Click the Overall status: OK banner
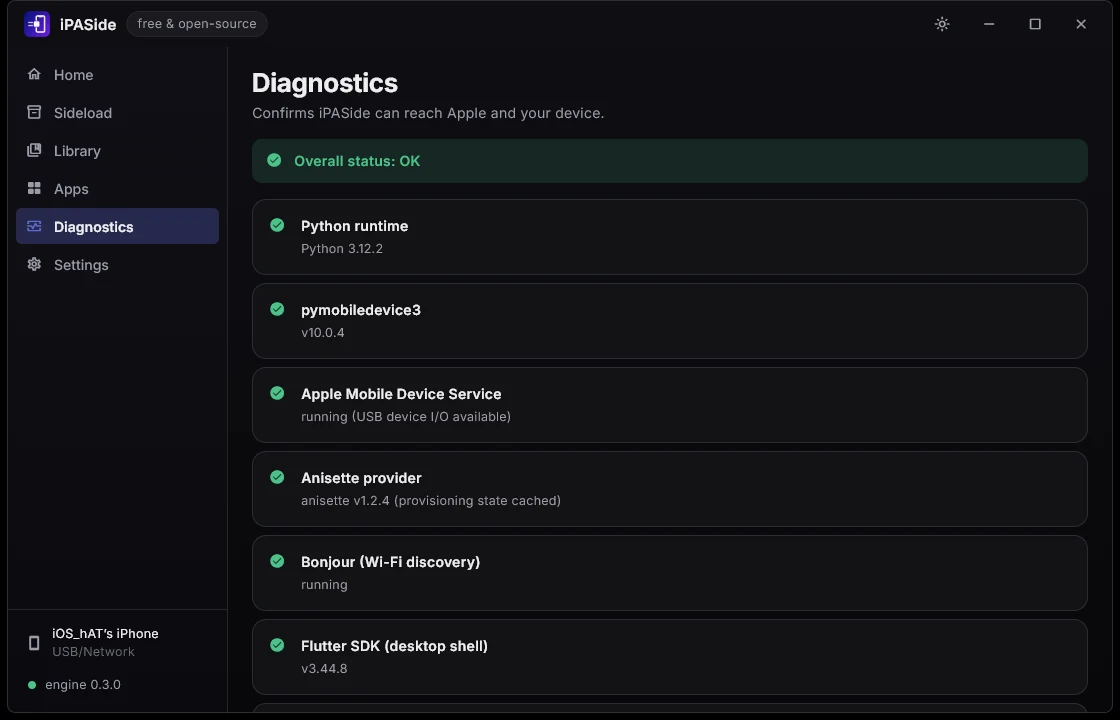The height and width of the screenshot is (720, 1120). tap(669, 161)
